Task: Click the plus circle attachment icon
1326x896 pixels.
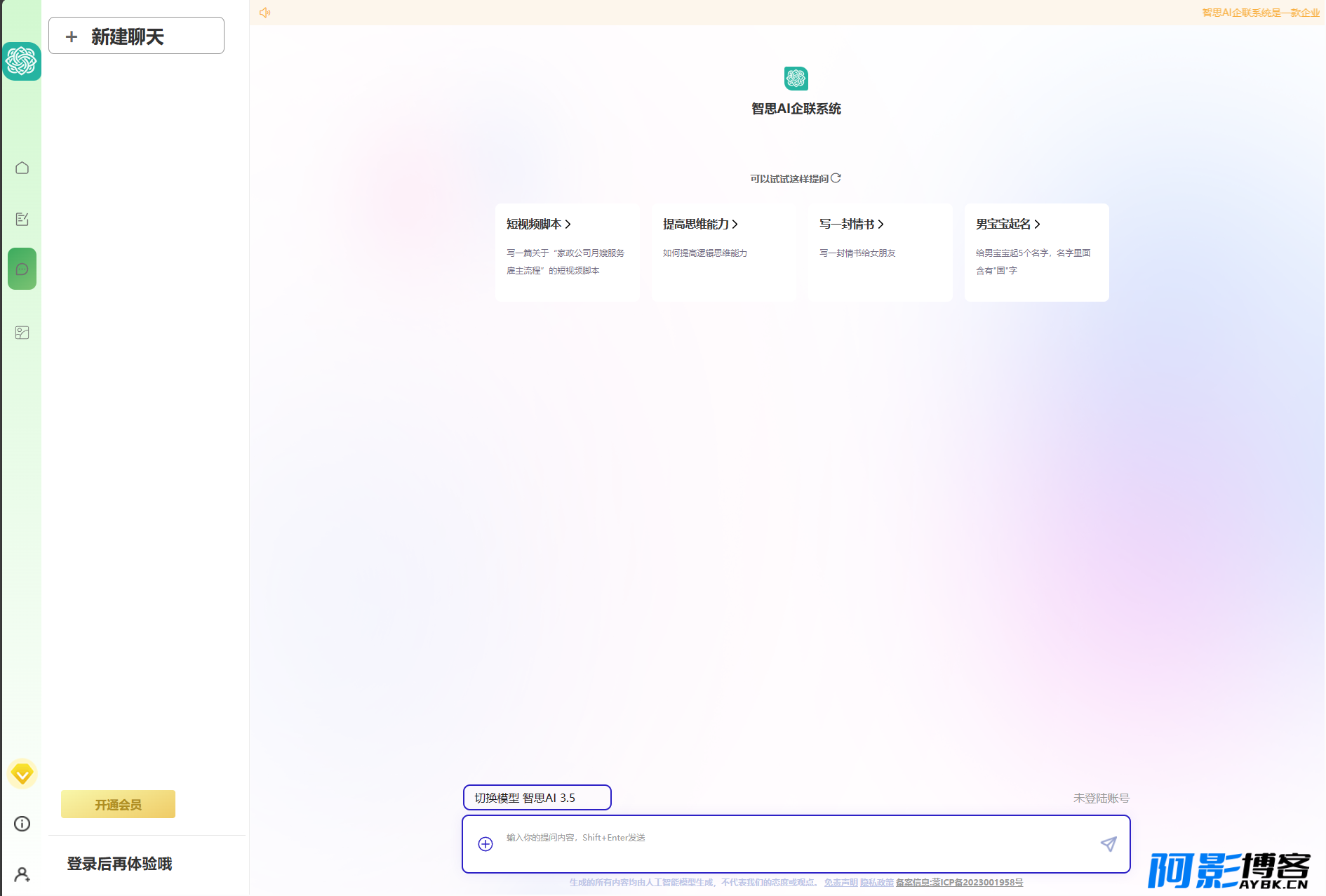Action: (x=485, y=844)
